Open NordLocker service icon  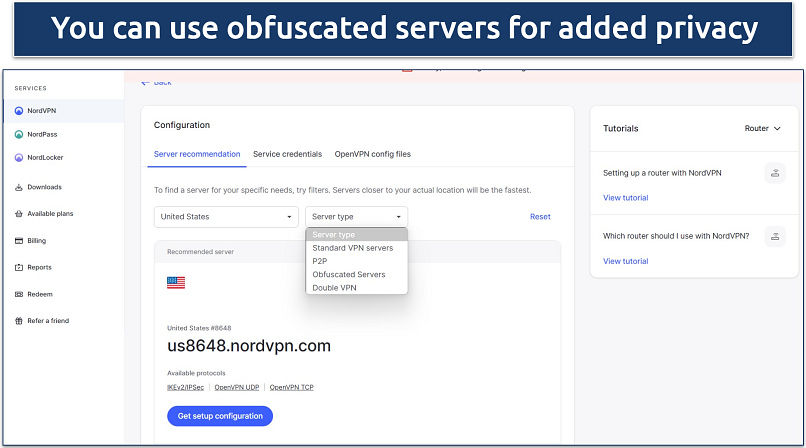(19, 158)
